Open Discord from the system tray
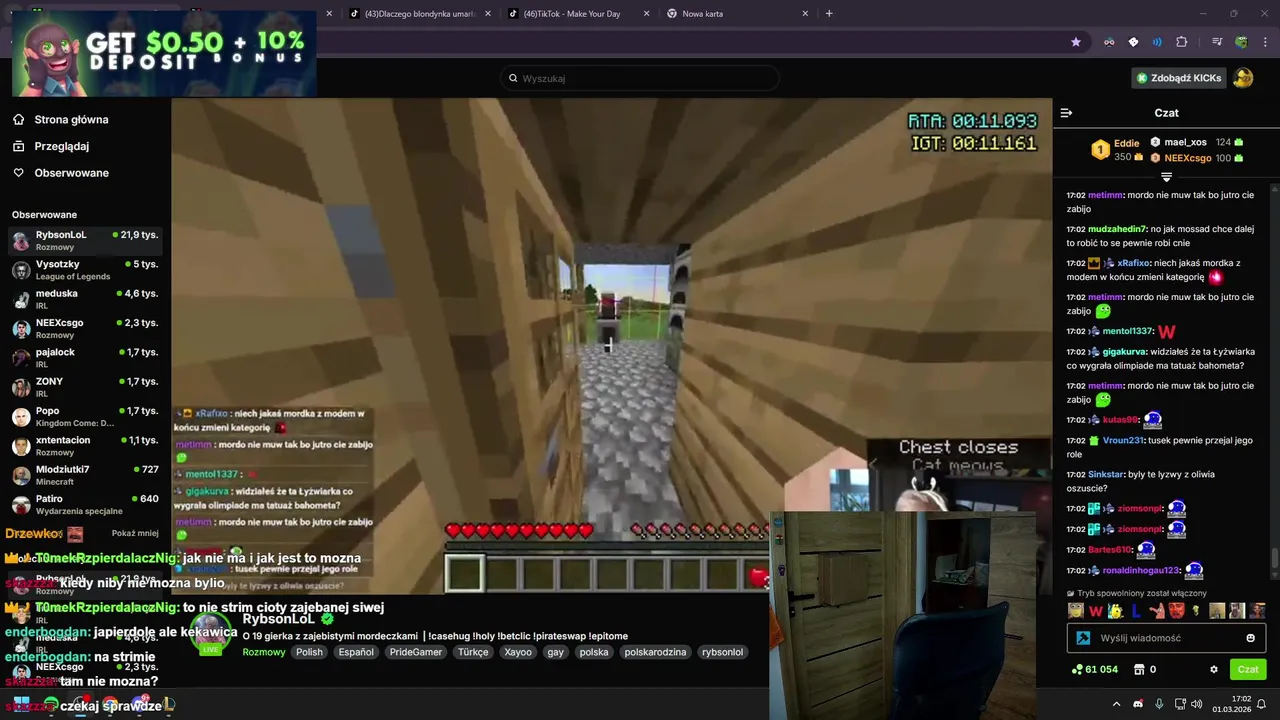The width and height of the screenshot is (1280, 720). (1138, 704)
